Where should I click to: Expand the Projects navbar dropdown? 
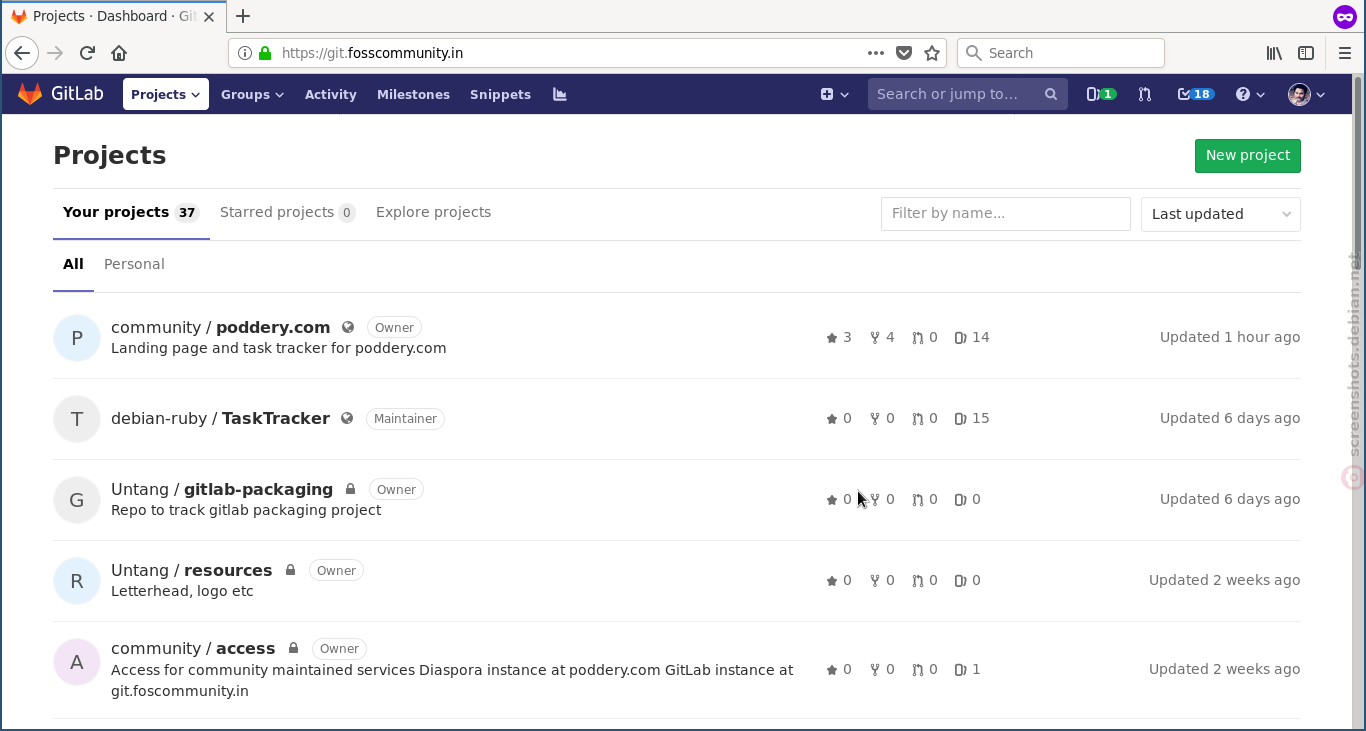(x=166, y=94)
